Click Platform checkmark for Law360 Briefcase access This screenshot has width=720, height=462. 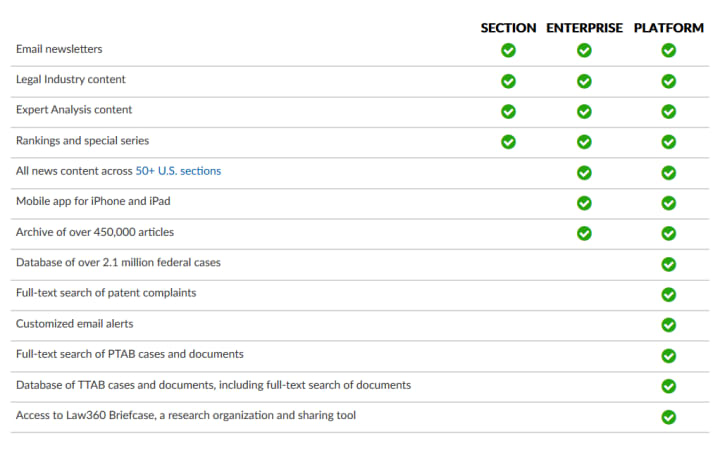[x=669, y=417]
